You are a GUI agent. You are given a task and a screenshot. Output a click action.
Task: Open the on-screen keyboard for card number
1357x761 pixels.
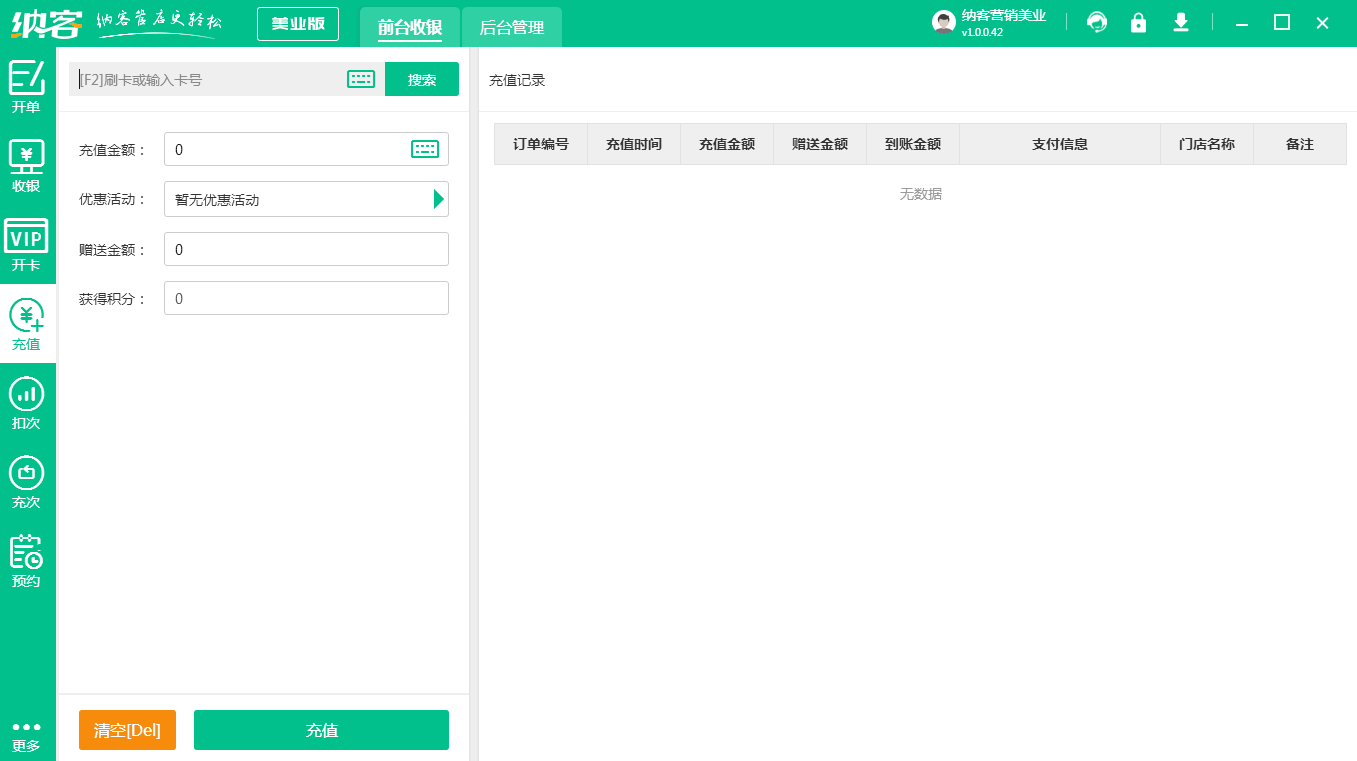point(360,79)
